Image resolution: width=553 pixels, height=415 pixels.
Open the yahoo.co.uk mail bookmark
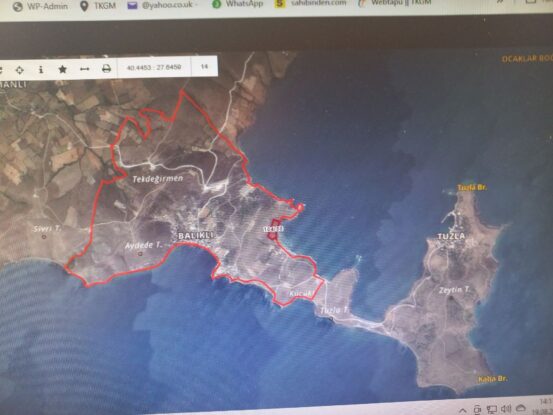coord(162,5)
